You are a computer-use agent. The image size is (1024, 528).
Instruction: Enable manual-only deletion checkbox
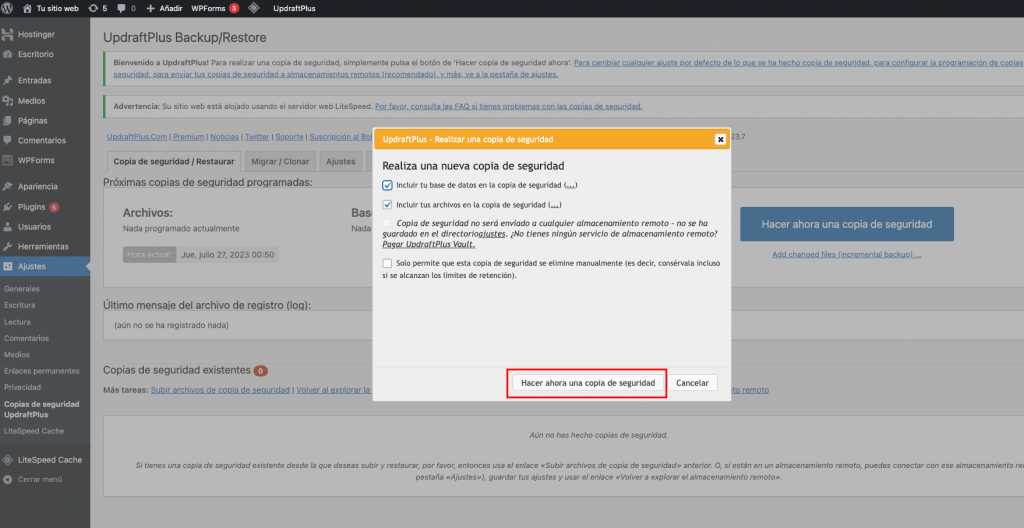(388, 263)
